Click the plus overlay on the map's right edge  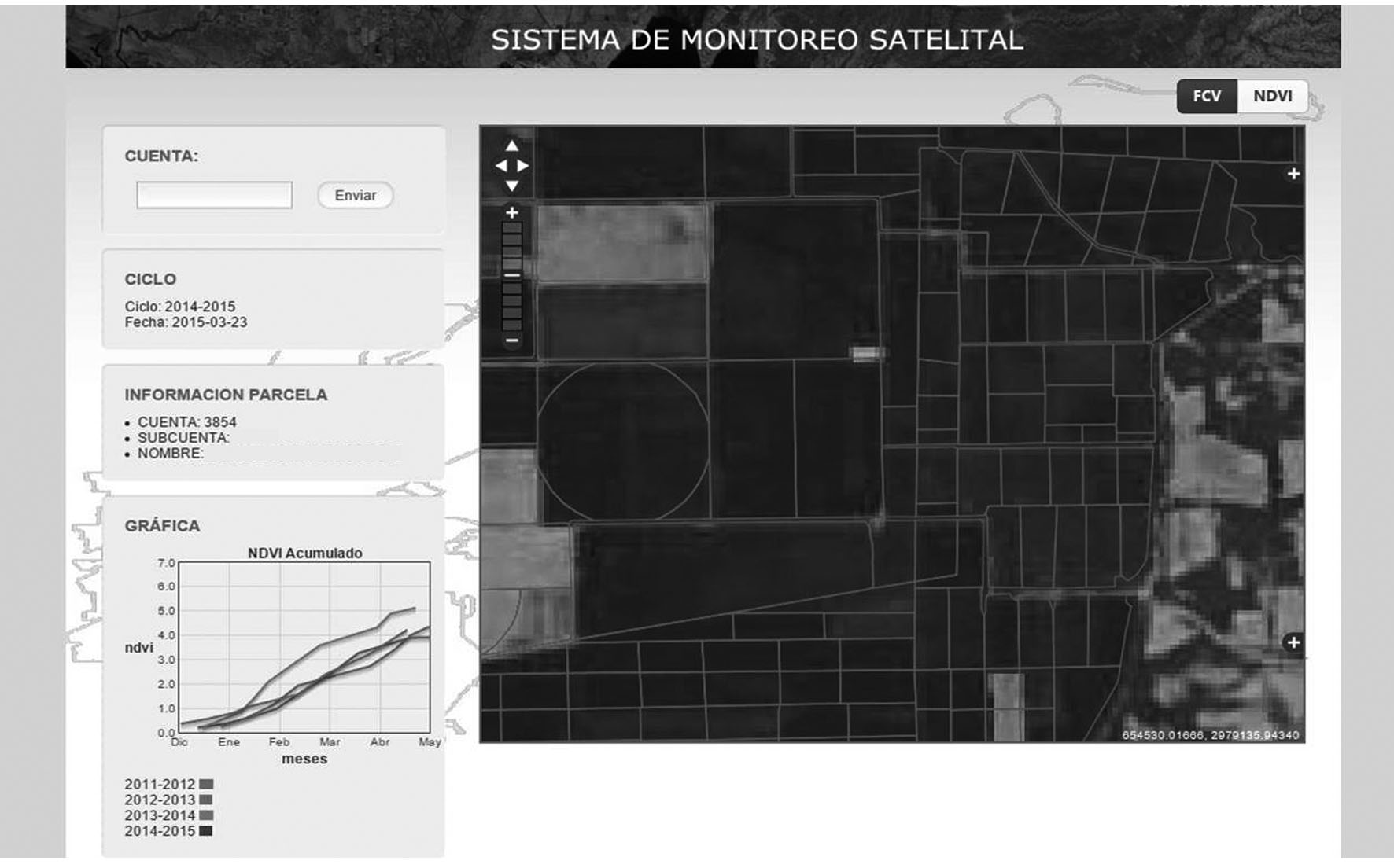pyautogui.click(x=1294, y=643)
